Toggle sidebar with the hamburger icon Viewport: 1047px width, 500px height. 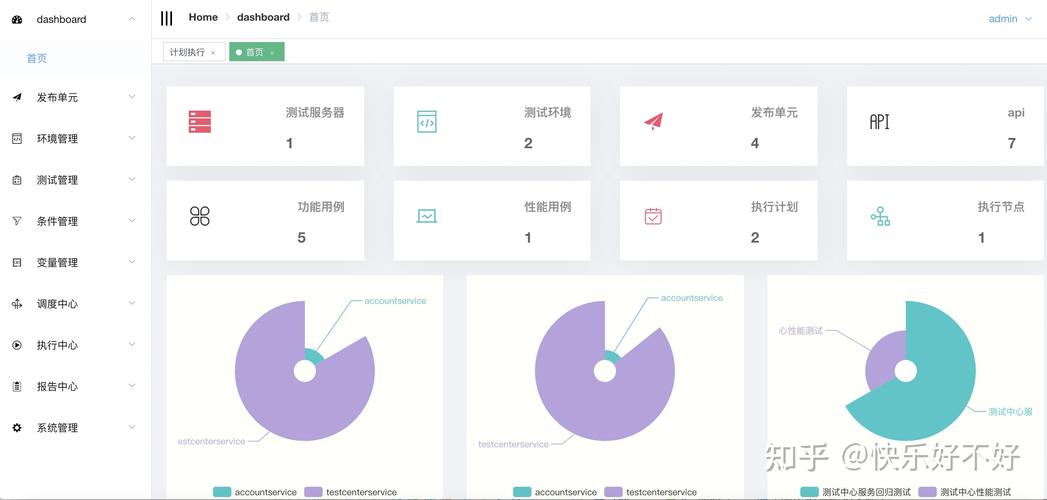tap(166, 18)
